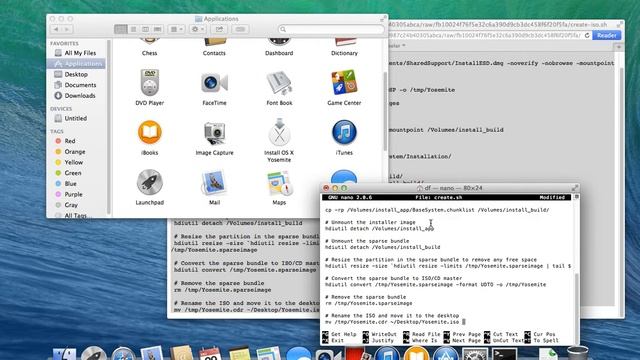Open Desktop from Finder sidebar
Viewport: 640px width, 360px height.
[x=76, y=74]
